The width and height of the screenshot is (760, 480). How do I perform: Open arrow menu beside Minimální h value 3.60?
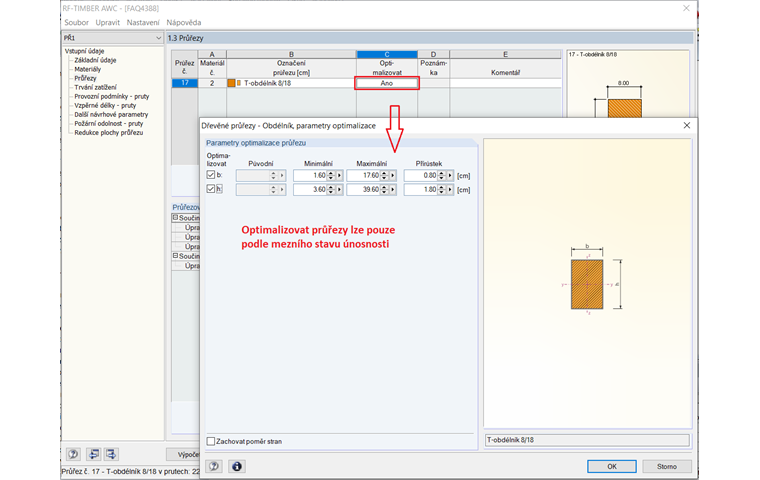pos(339,190)
